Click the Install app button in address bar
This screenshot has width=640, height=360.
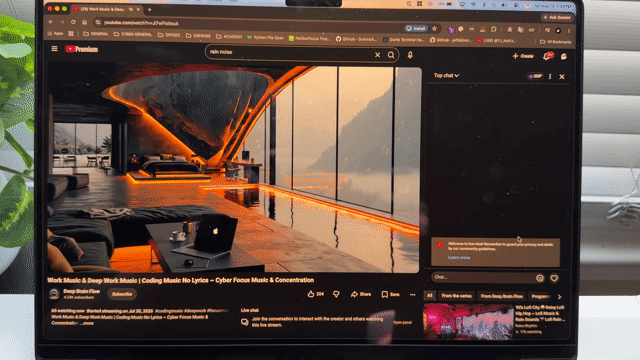(x=416, y=28)
